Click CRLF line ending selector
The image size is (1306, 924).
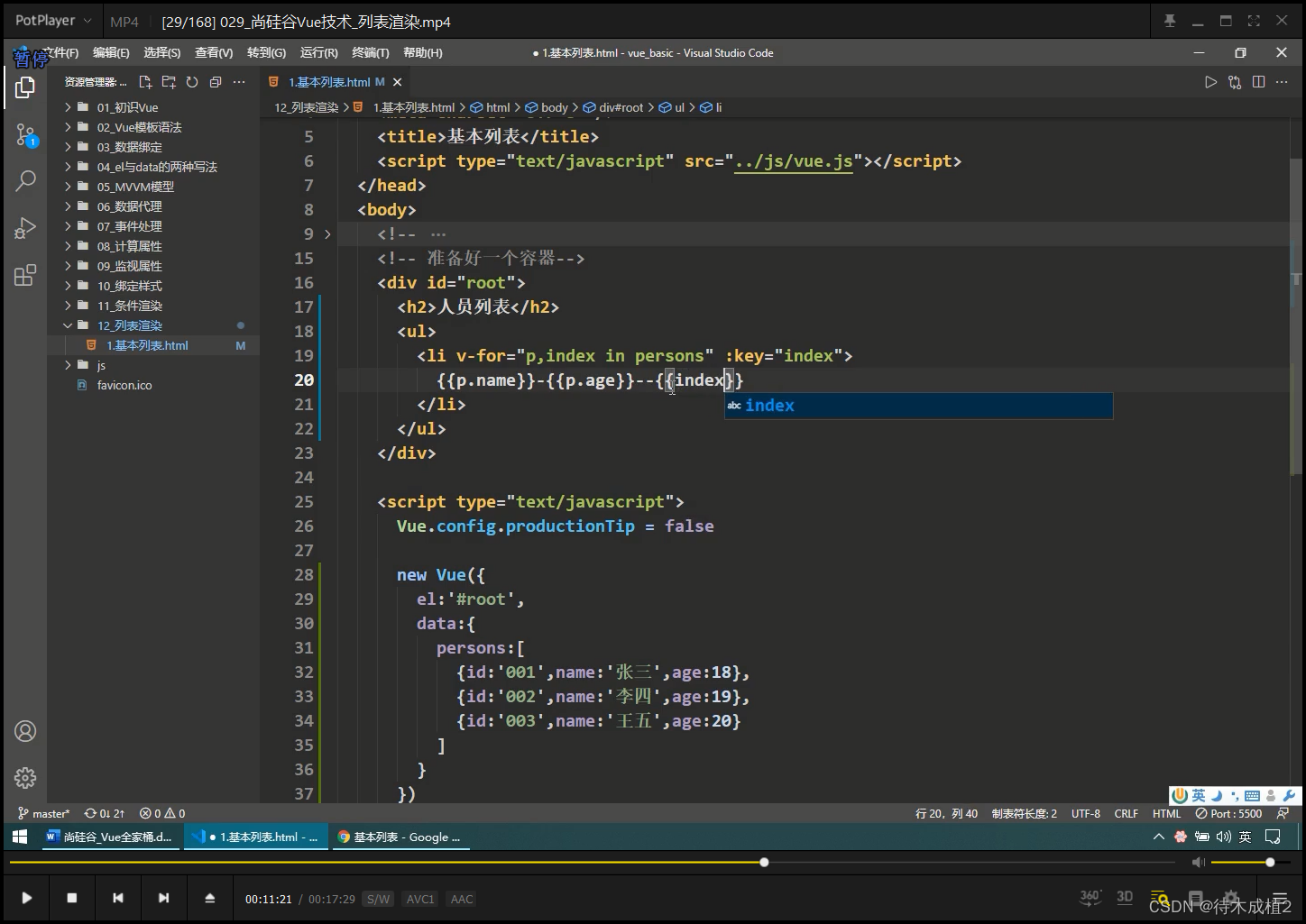(x=1127, y=813)
